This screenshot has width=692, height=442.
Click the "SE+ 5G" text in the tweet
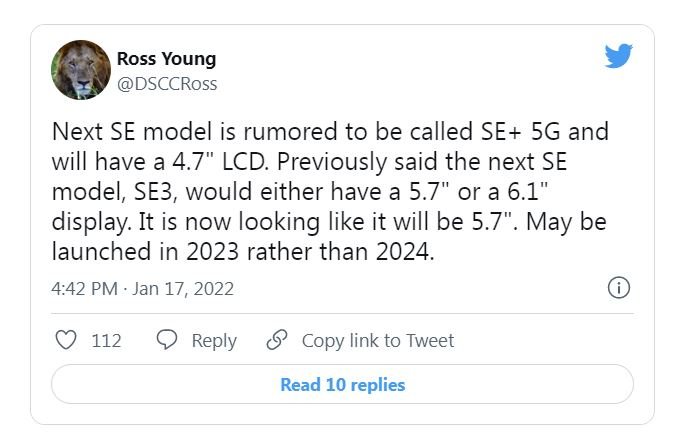503,132
